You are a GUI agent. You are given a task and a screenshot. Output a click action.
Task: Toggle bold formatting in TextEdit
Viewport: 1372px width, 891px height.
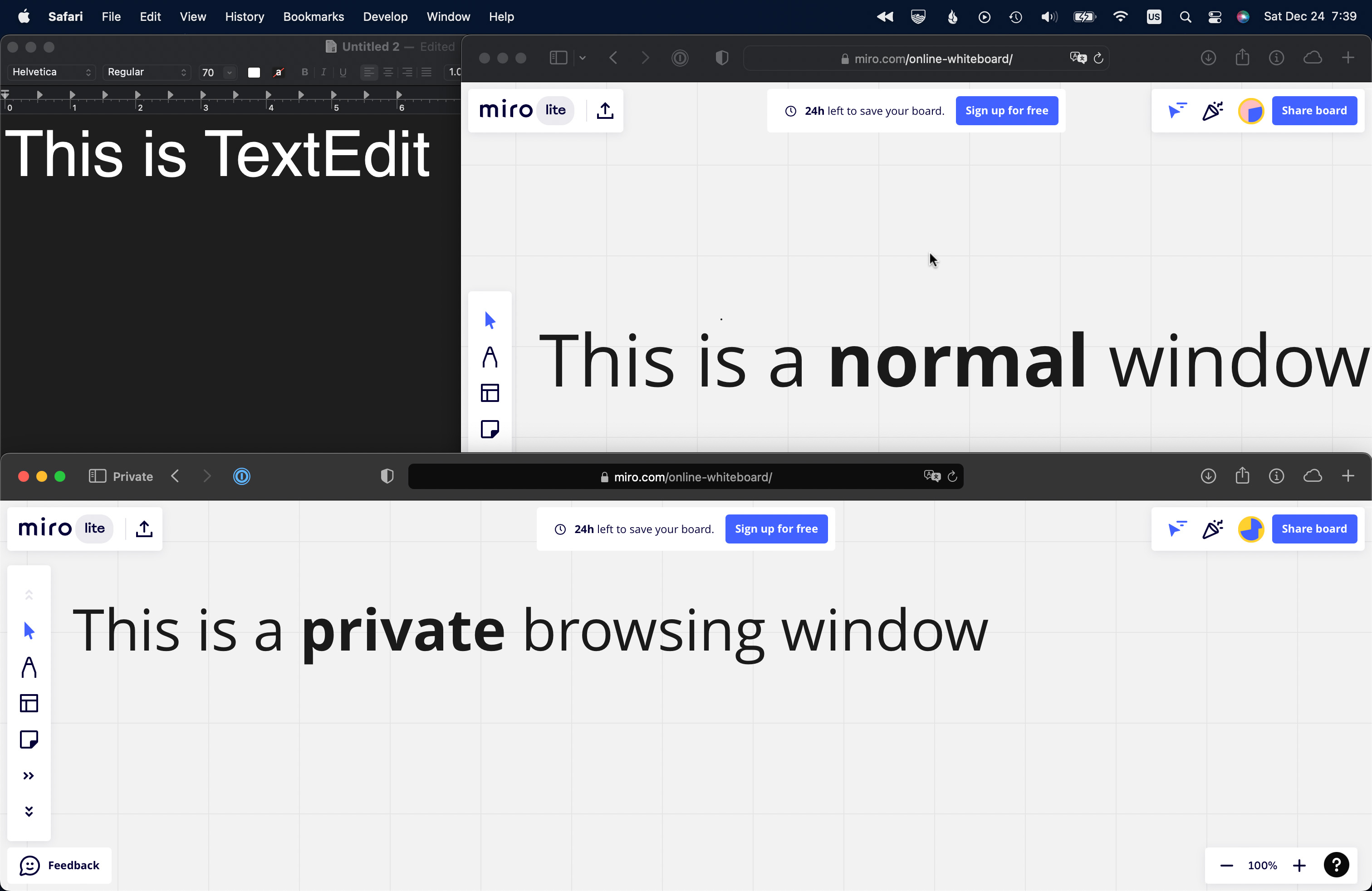click(304, 72)
